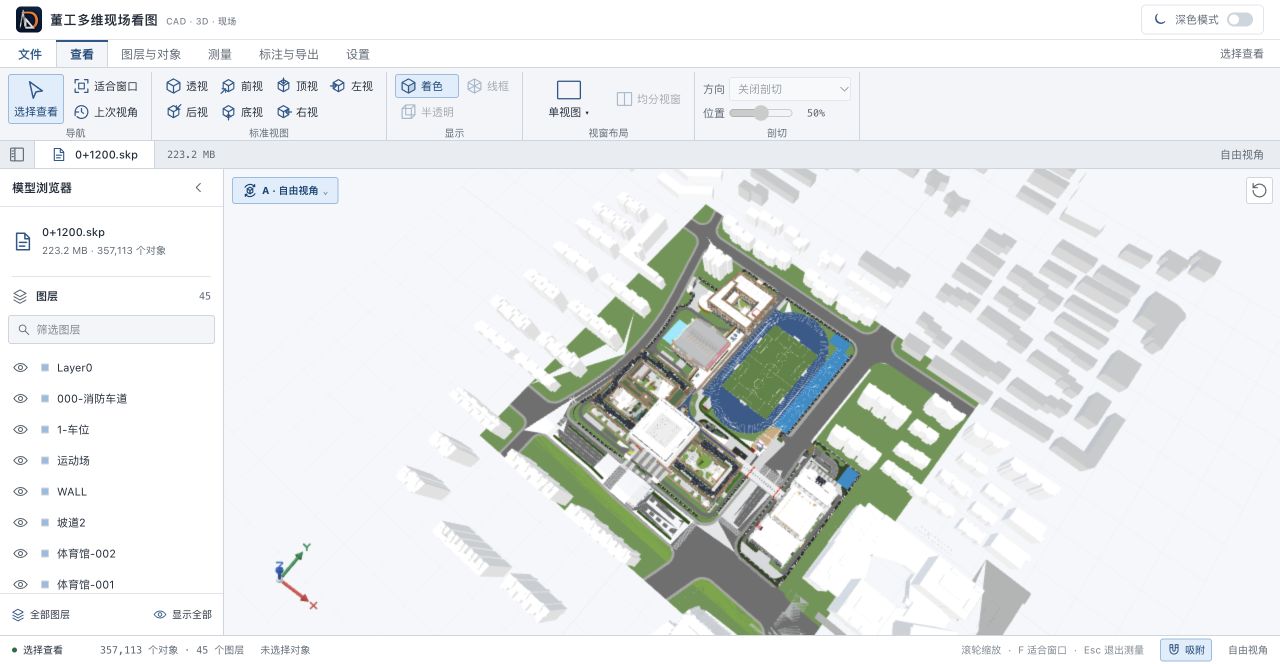This screenshot has width=1280, height=664.
Task: Click the XYZ axis gizmo
Action: click(x=295, y=578)
